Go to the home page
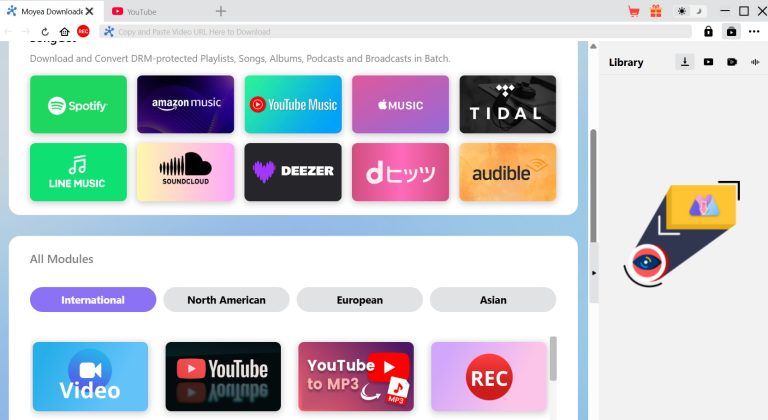Viewport: 768px width, 420px height. coord(65,32)
